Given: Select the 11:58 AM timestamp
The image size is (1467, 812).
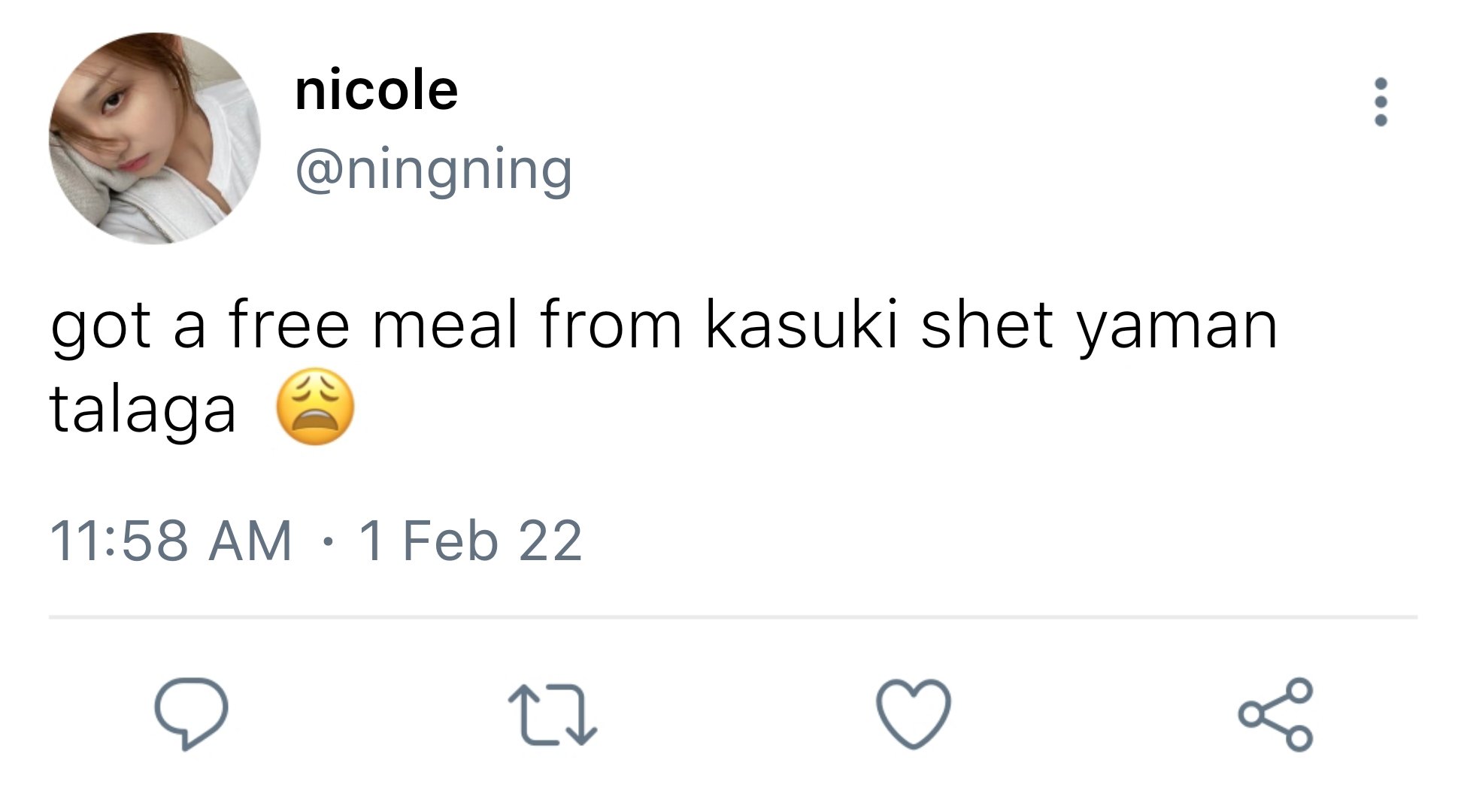Looking at the screenshot, I should click(171, 541).
